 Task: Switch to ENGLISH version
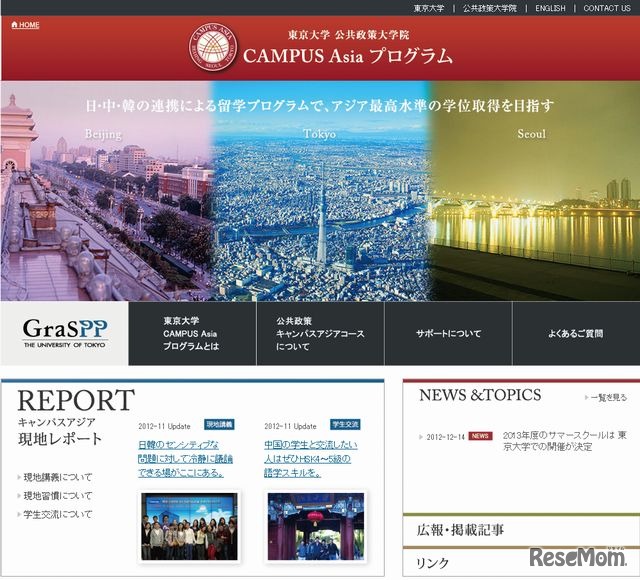click(550, 8)
